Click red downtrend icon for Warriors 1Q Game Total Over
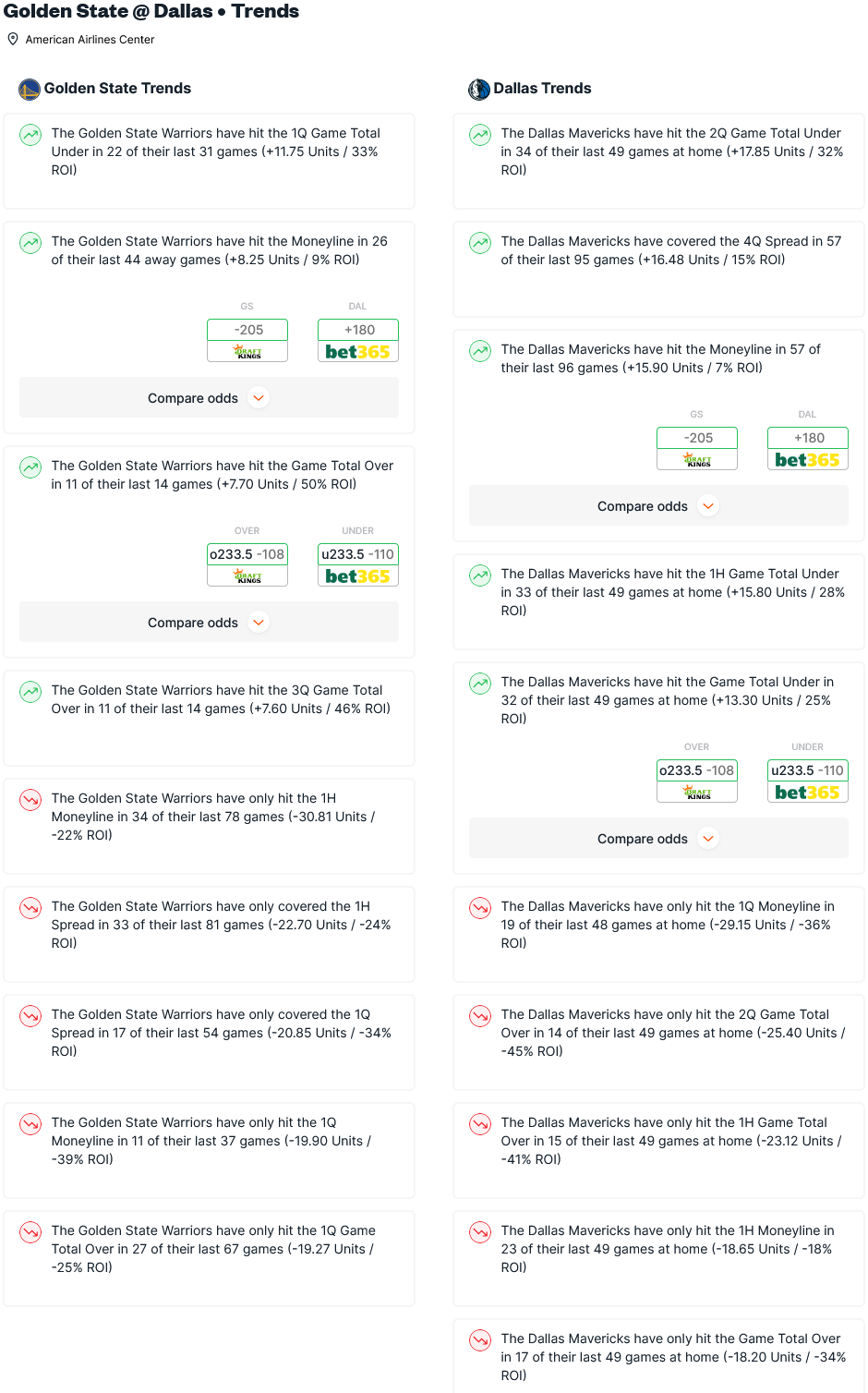 pyautogui.click(x=30, y=1232)
